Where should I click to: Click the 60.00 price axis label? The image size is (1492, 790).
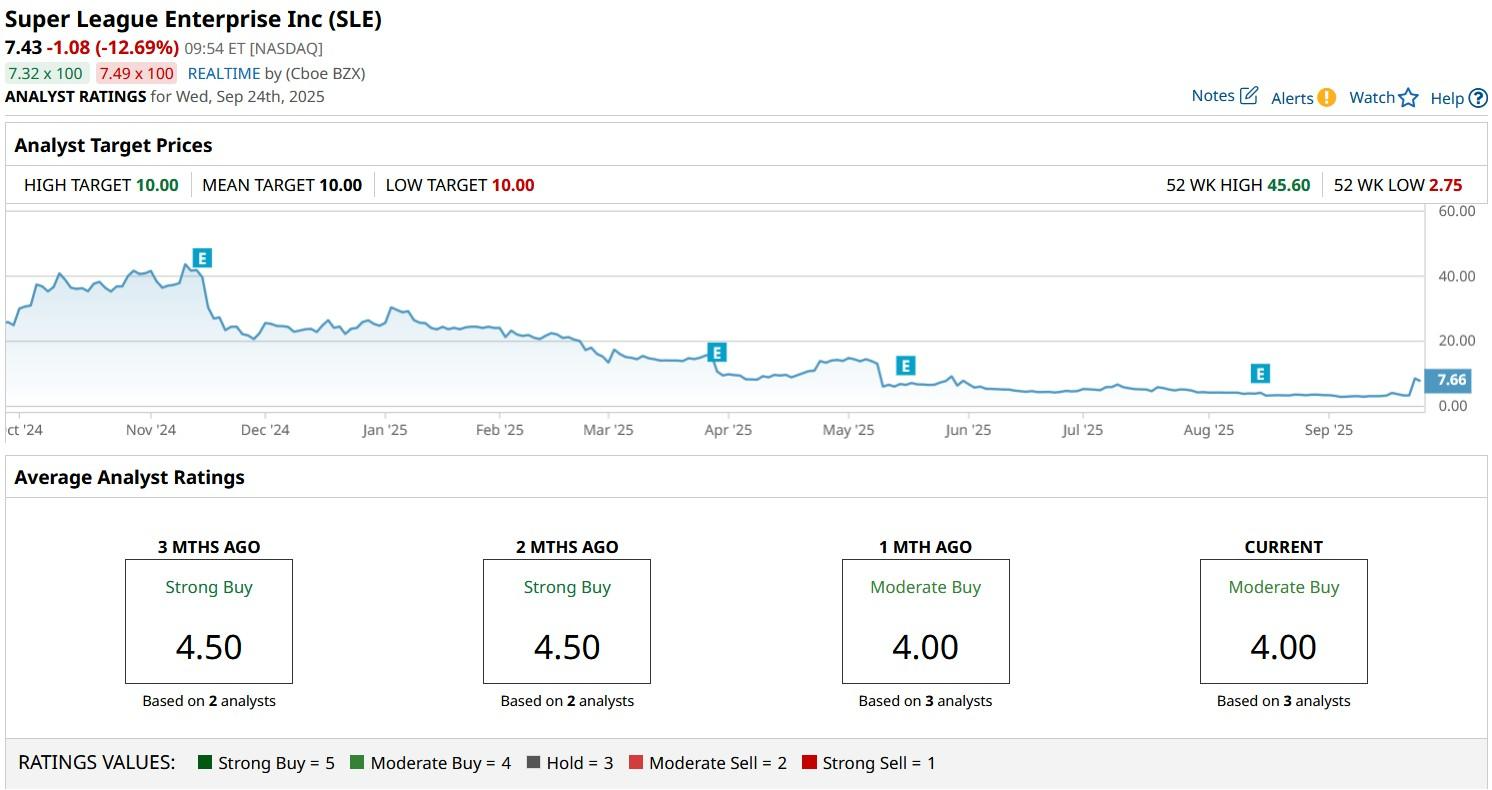point(1455,211)
